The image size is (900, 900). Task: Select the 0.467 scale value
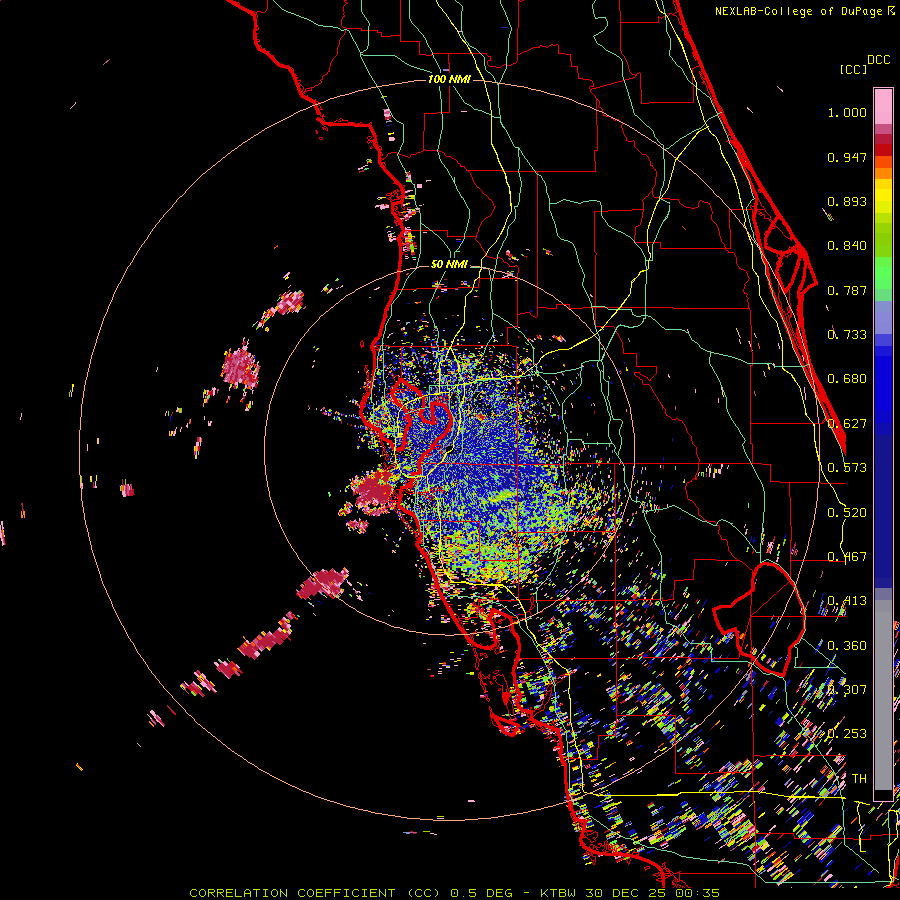coord(847,557)
